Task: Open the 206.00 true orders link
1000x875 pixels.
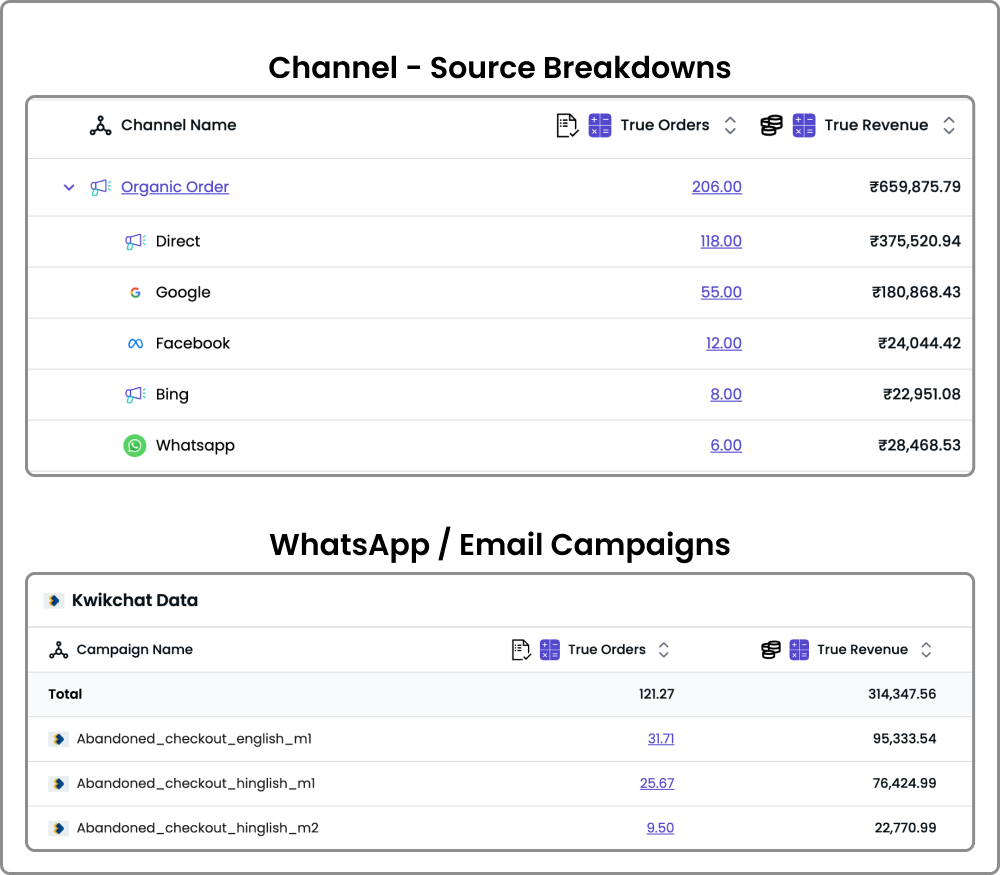Action: click(716, 187)
